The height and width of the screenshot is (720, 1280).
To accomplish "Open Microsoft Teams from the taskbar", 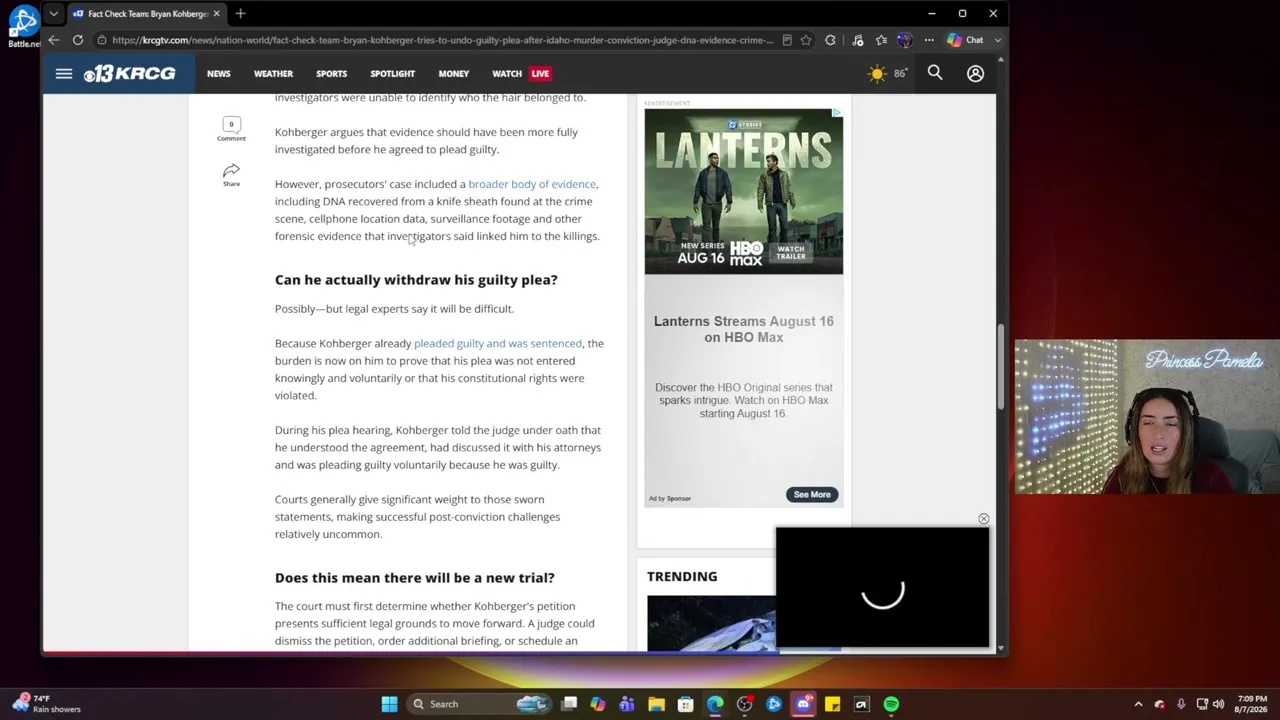I will [627, 704].
